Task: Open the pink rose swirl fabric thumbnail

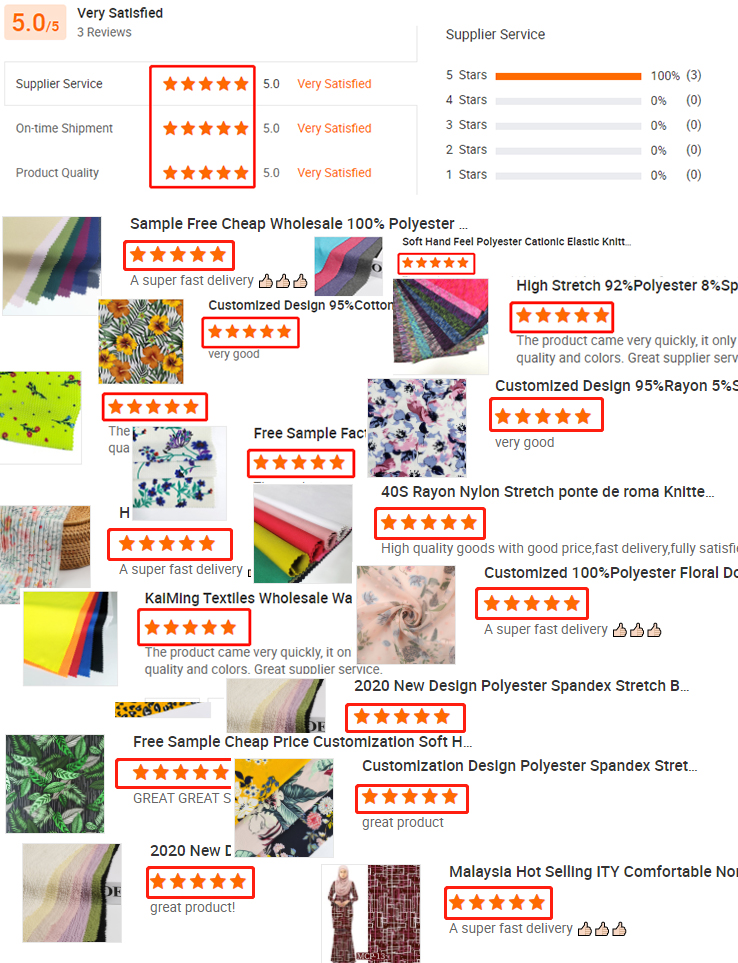Action: click(x=406, y=615)
